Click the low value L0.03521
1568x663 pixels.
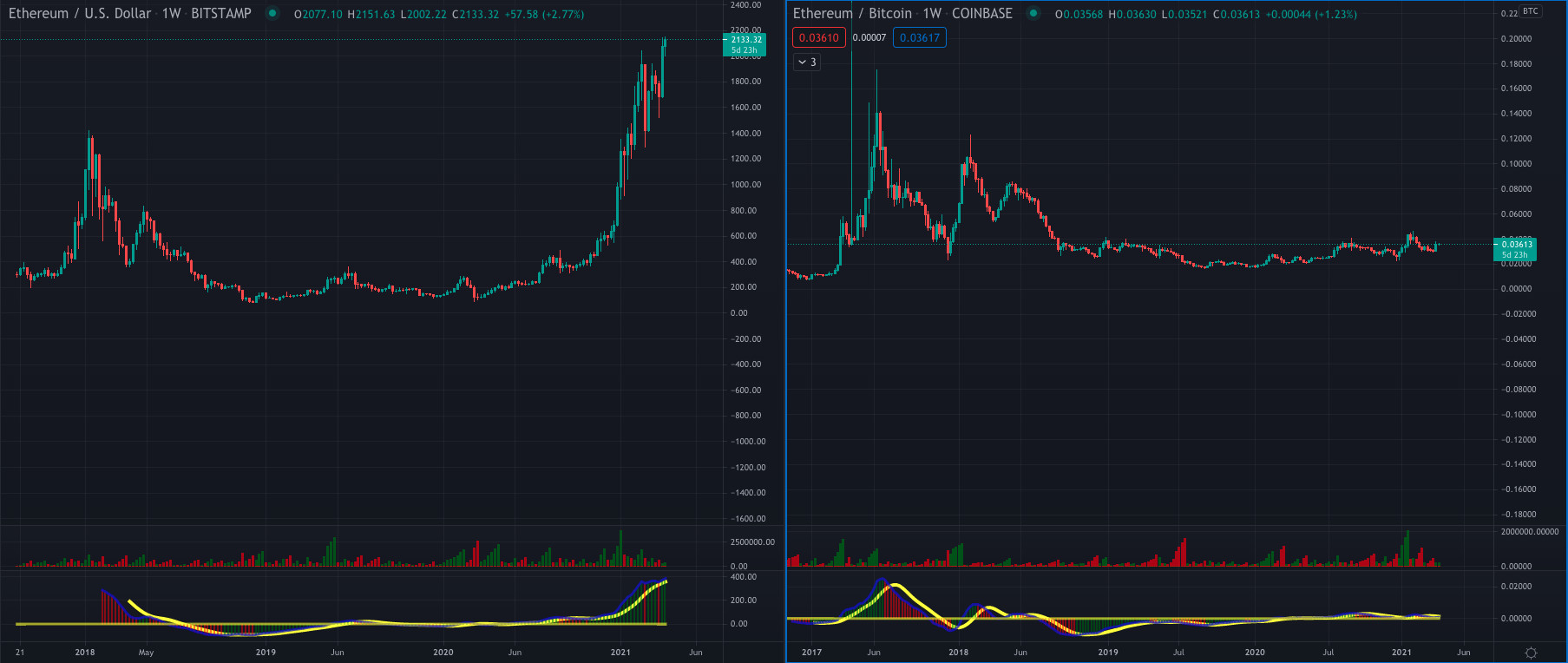click(x=1184, y=15)
